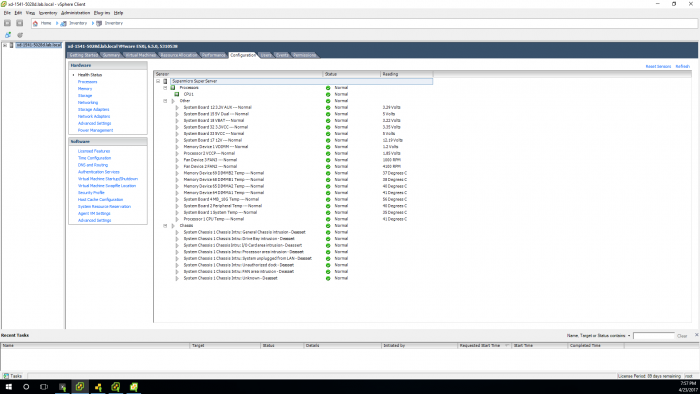Open the Inventory menu
Viewport: 700px width, 394px height.
(48, 13)
